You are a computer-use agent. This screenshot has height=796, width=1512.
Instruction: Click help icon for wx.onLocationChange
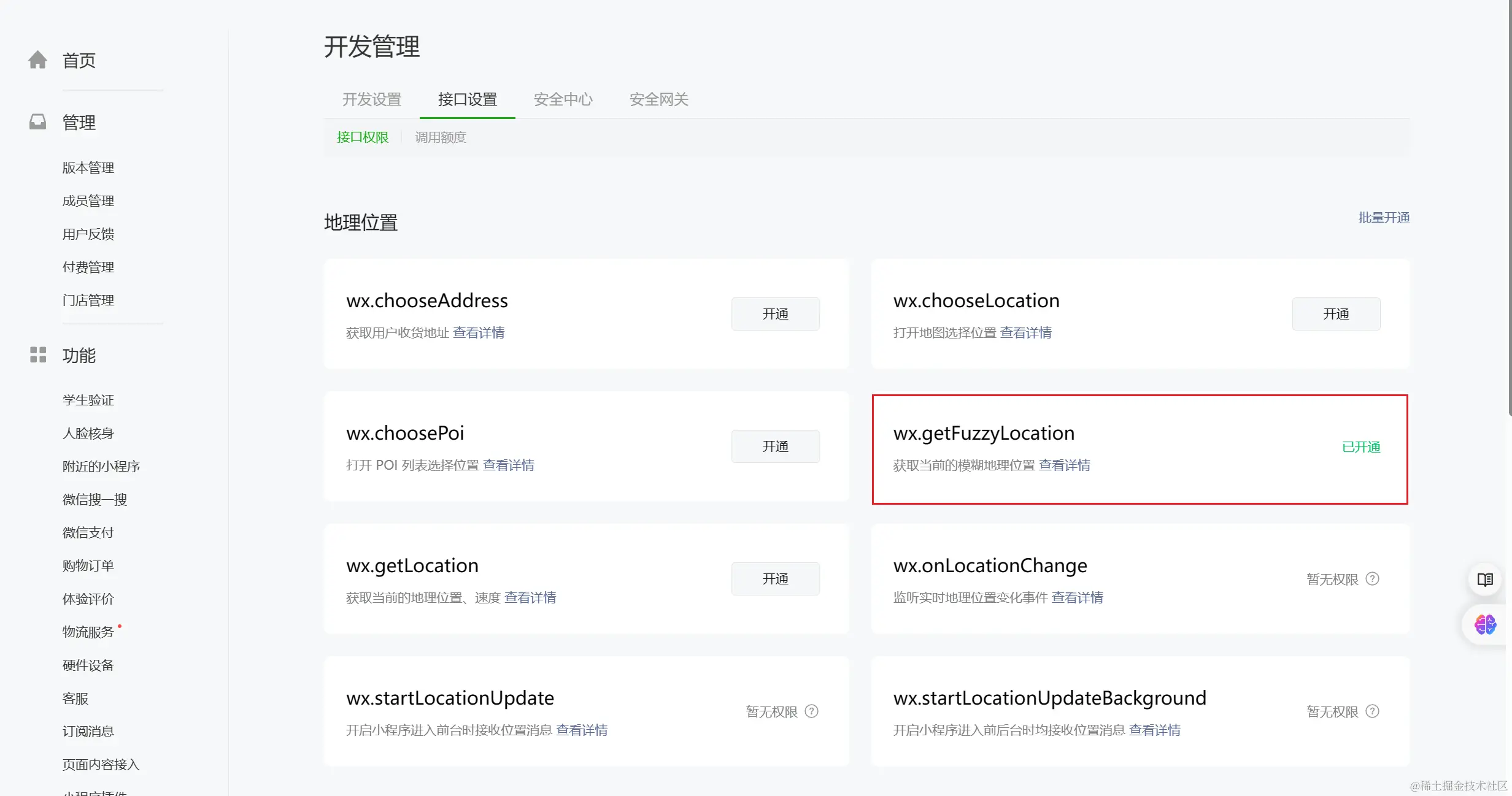(x=1373, y=578)
